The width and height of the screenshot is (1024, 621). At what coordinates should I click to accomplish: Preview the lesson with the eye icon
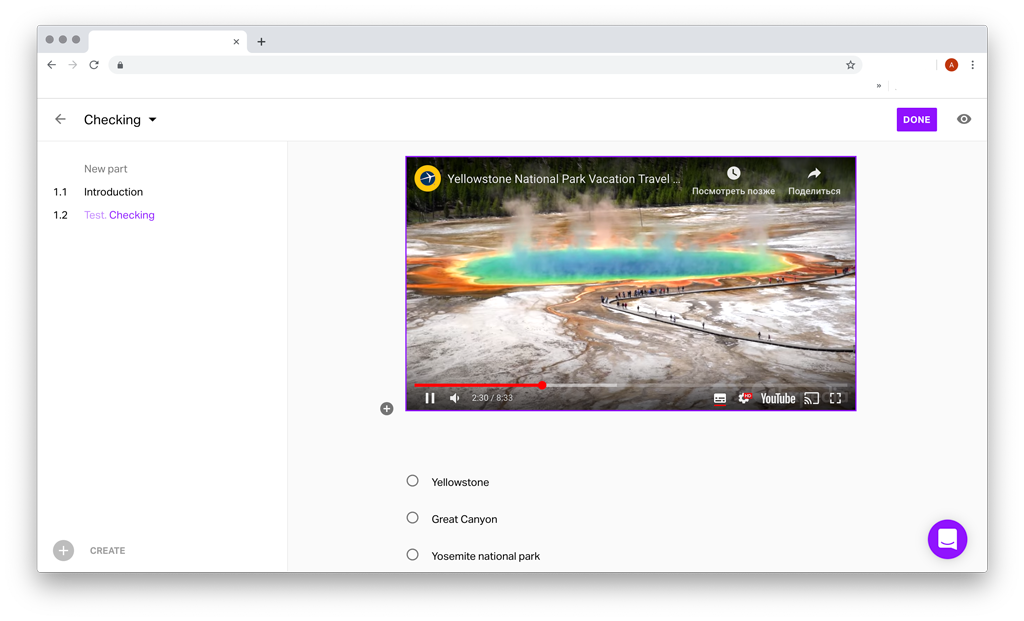tap(964, 119)
